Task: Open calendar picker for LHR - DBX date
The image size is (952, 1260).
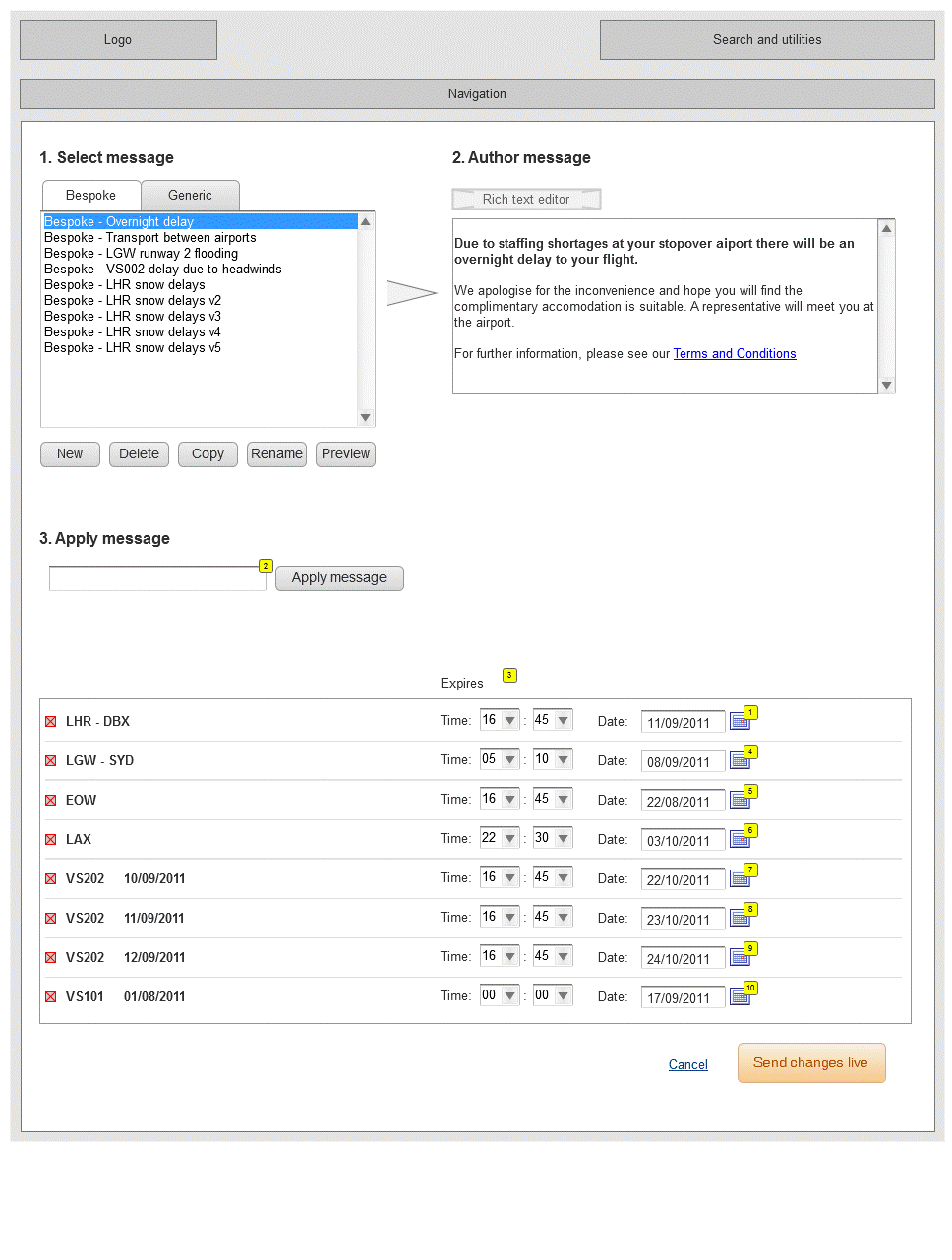Action: coord(739,722)
